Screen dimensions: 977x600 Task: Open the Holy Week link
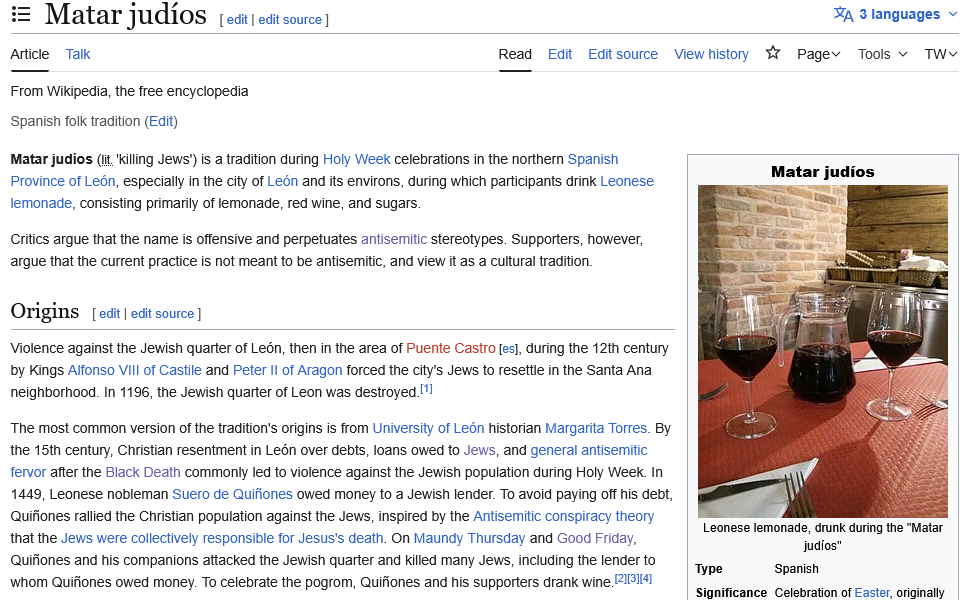[x=356, y=160]
